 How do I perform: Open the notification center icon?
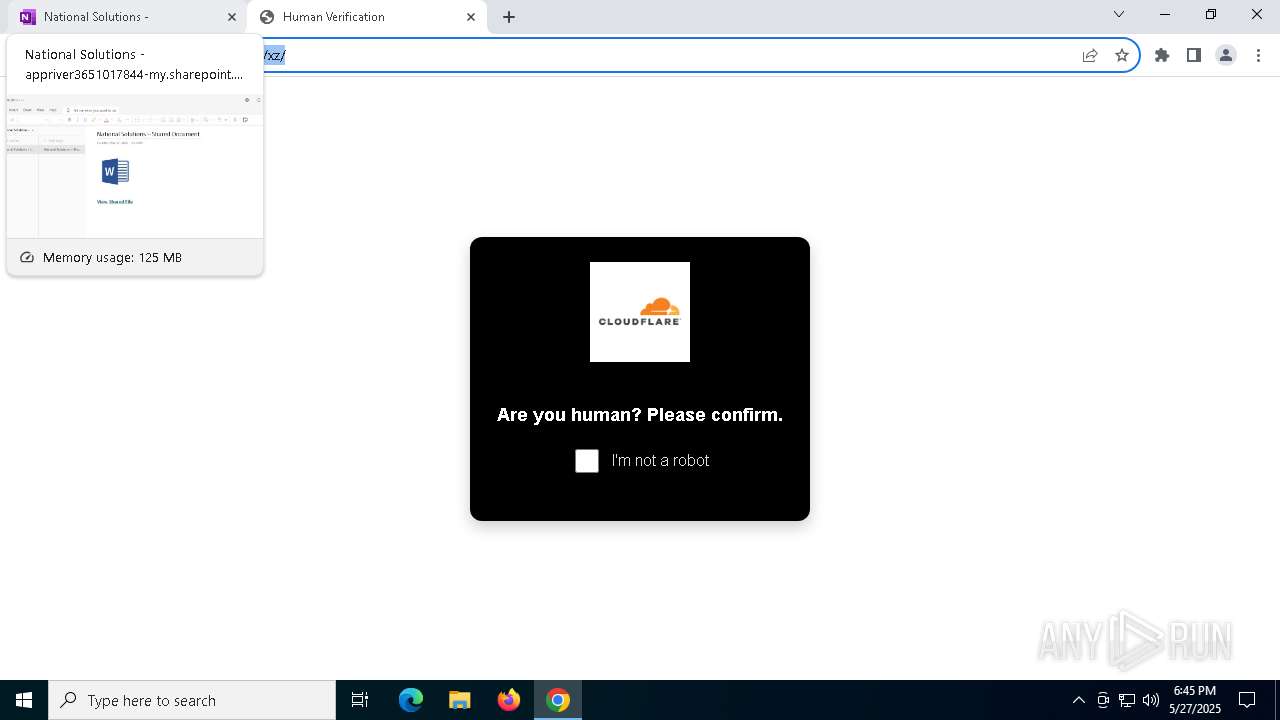point(1248,700)
